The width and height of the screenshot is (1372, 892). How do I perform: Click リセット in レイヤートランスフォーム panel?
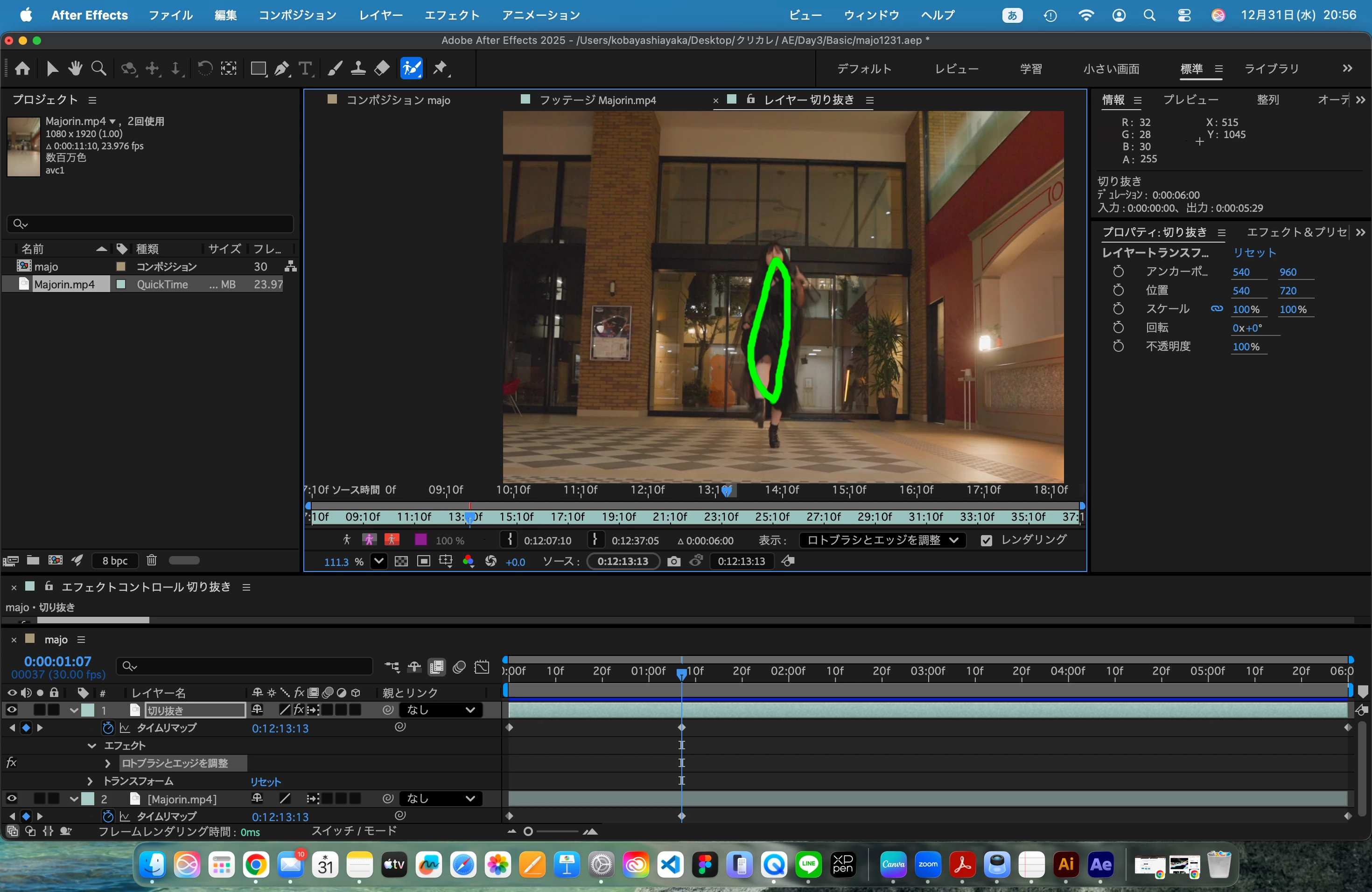(x=1254, y=252)
